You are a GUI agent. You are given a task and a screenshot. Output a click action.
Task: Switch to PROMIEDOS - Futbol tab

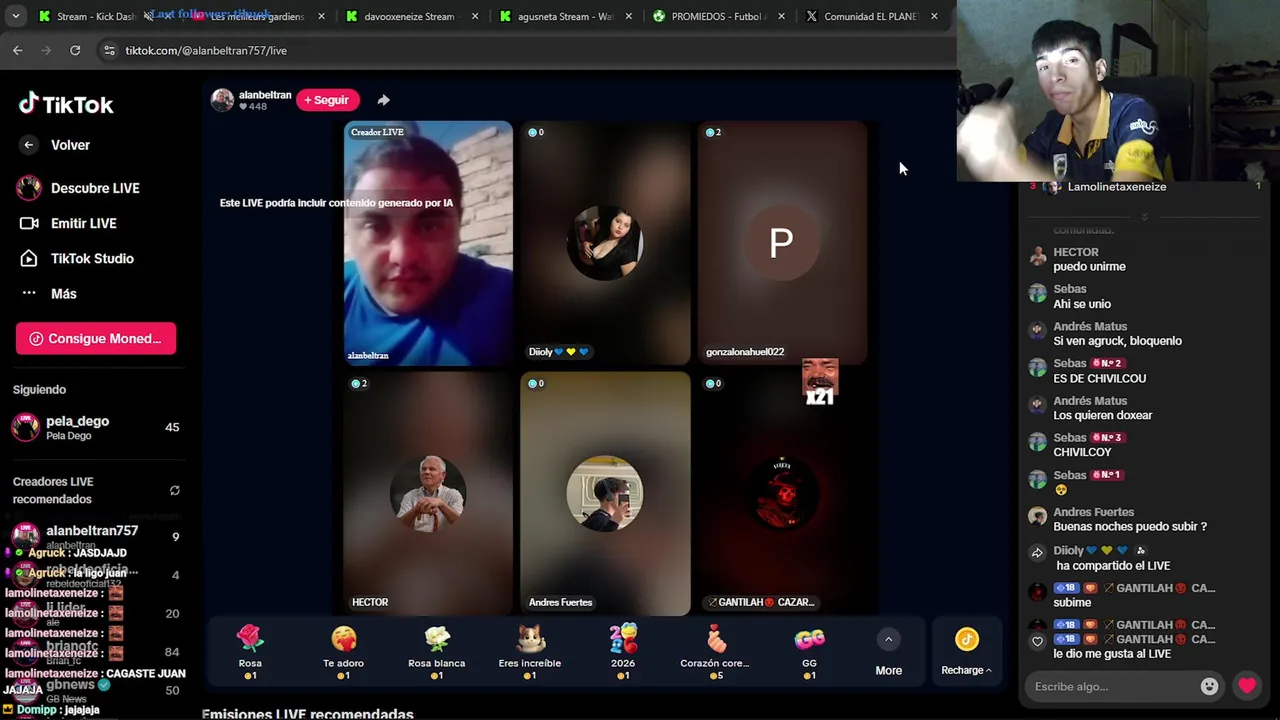(717, 16)
